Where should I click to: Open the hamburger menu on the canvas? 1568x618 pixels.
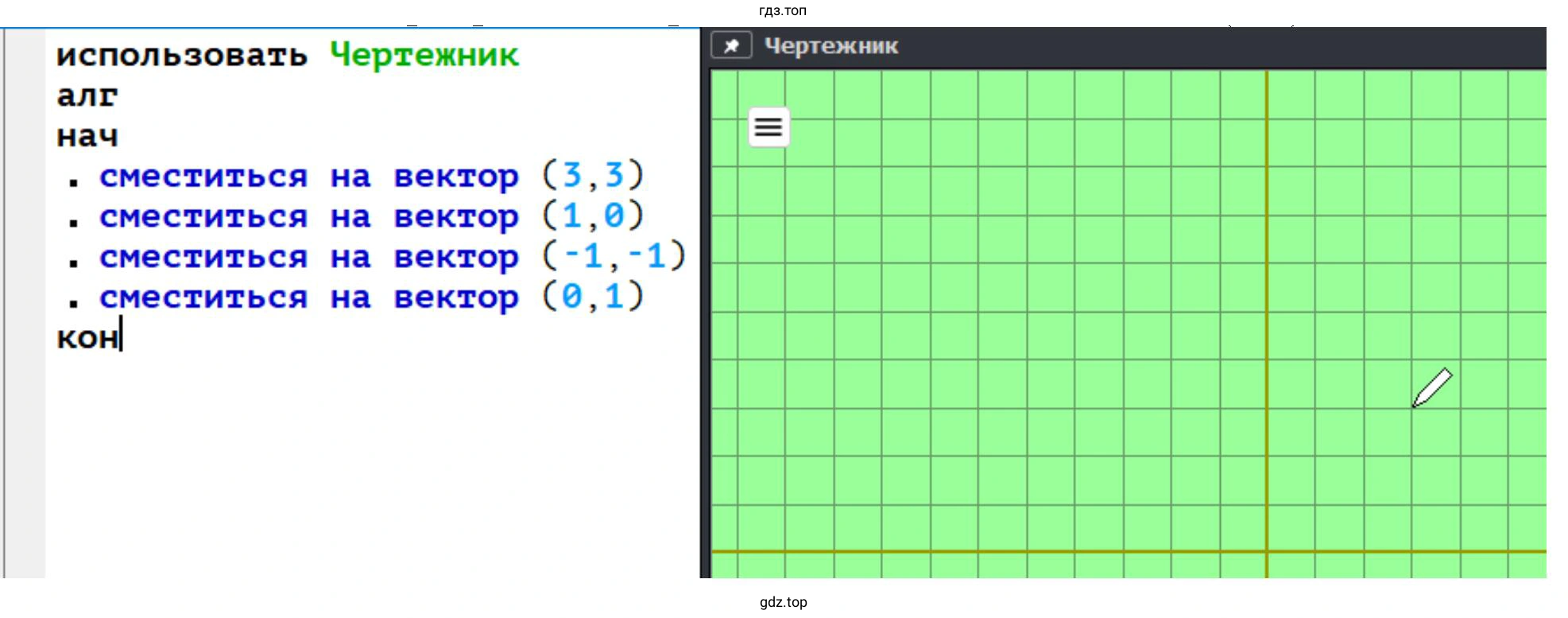pos(769,127)
